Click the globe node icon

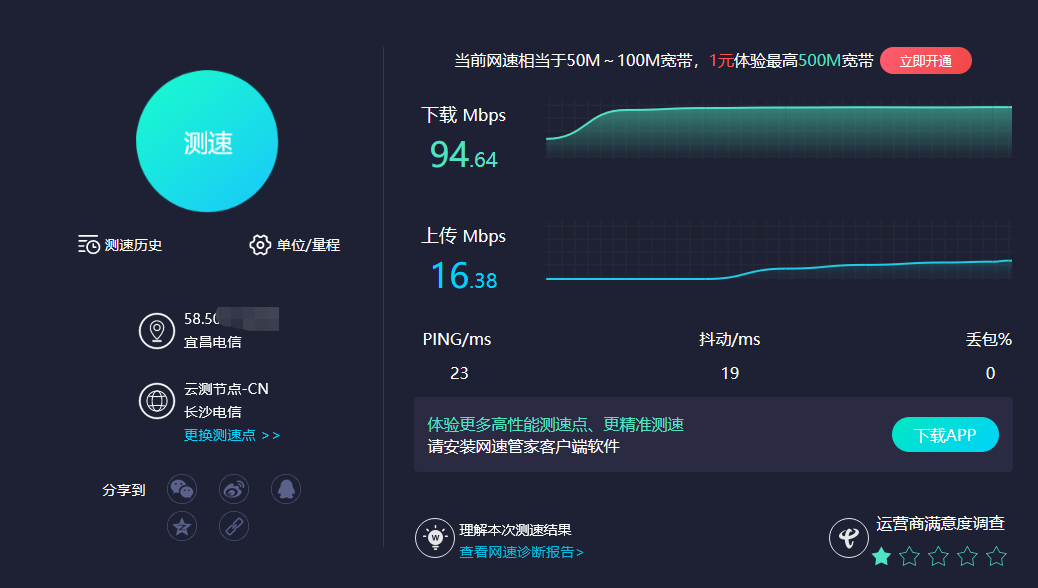coord(157,401)
